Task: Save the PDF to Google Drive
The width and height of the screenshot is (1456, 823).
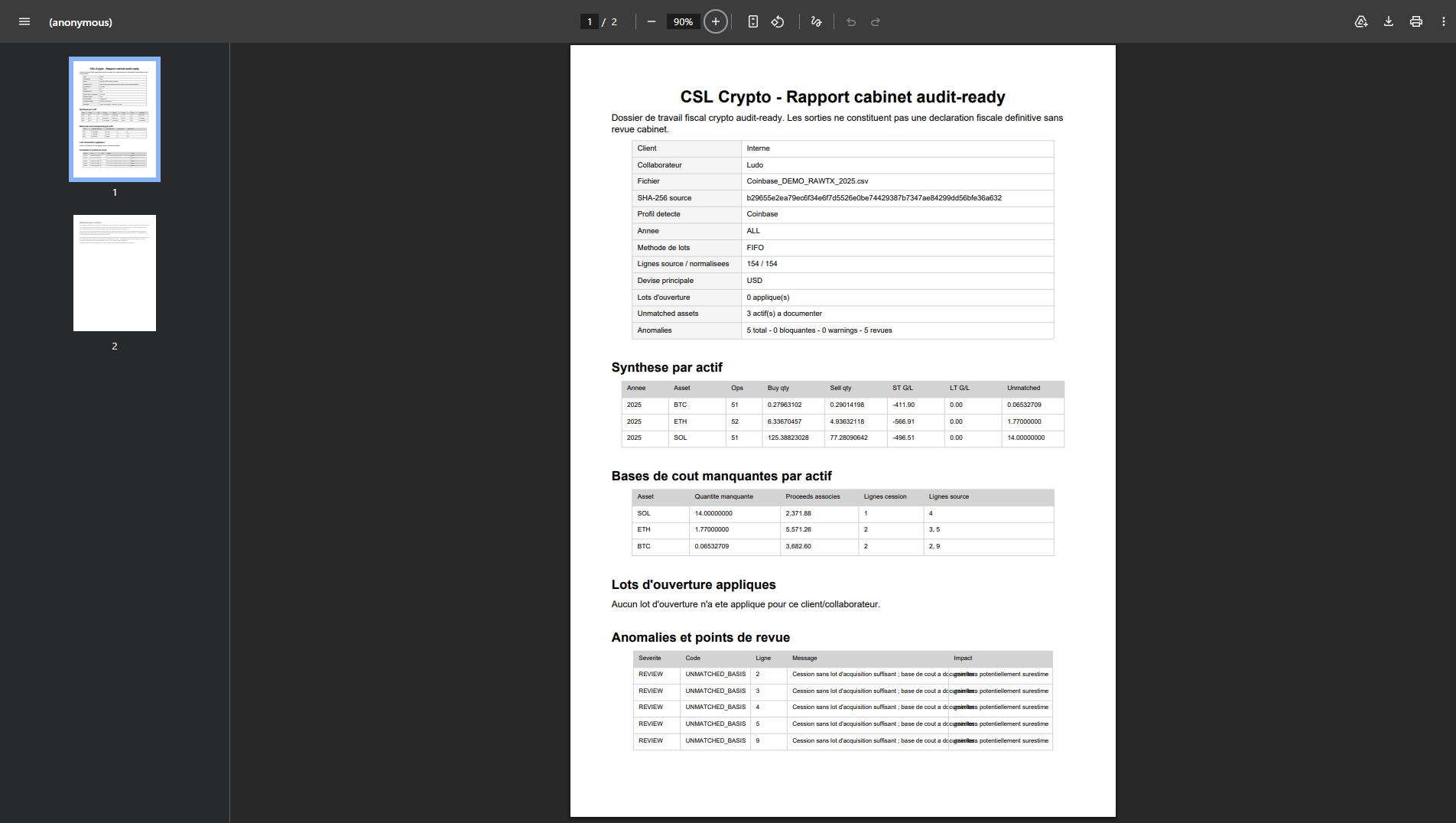Action: click(x=1361, y=21)
